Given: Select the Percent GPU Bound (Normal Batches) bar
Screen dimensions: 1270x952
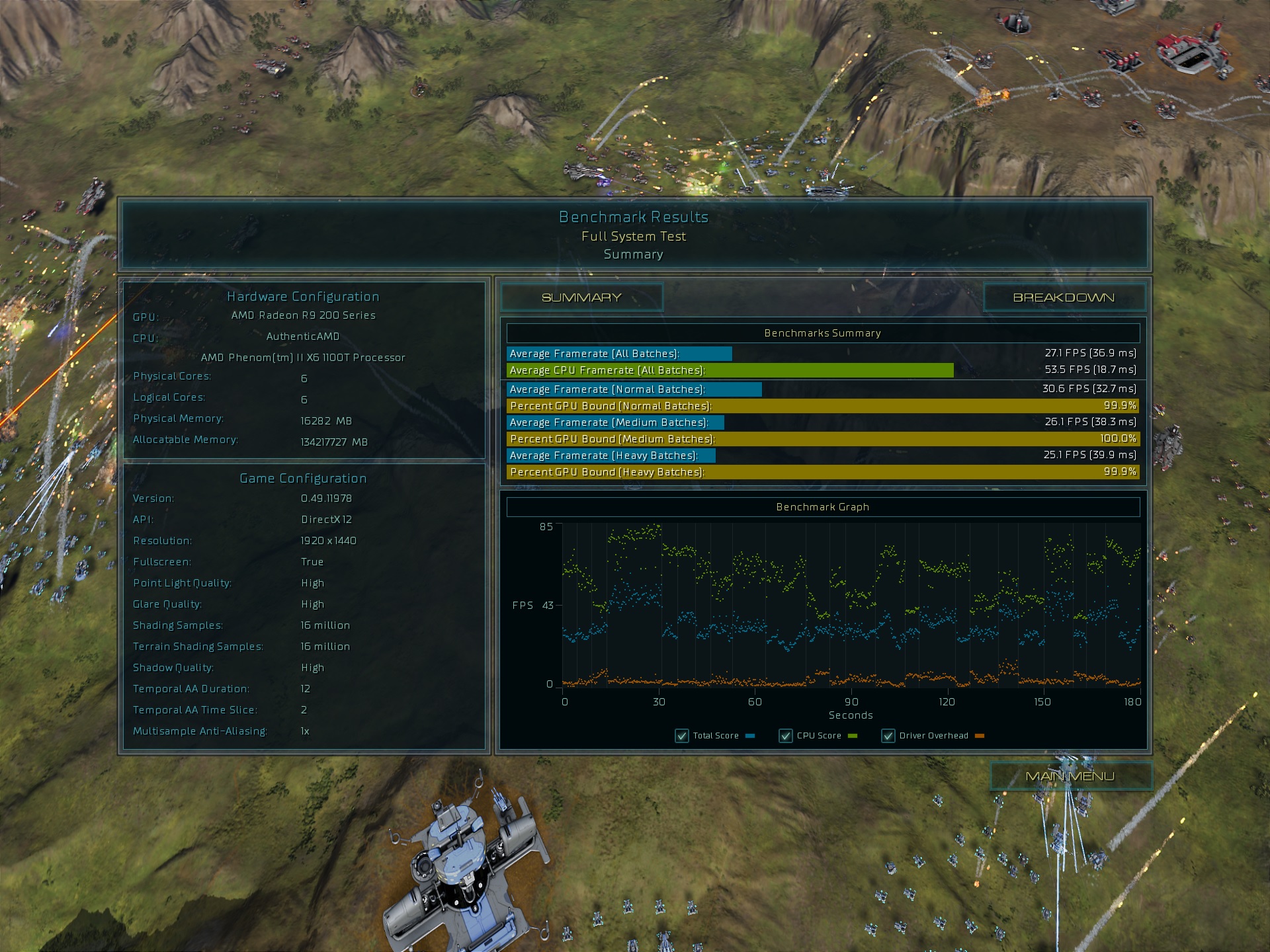Looking at the screenshot, I should (x=823, y=406).
